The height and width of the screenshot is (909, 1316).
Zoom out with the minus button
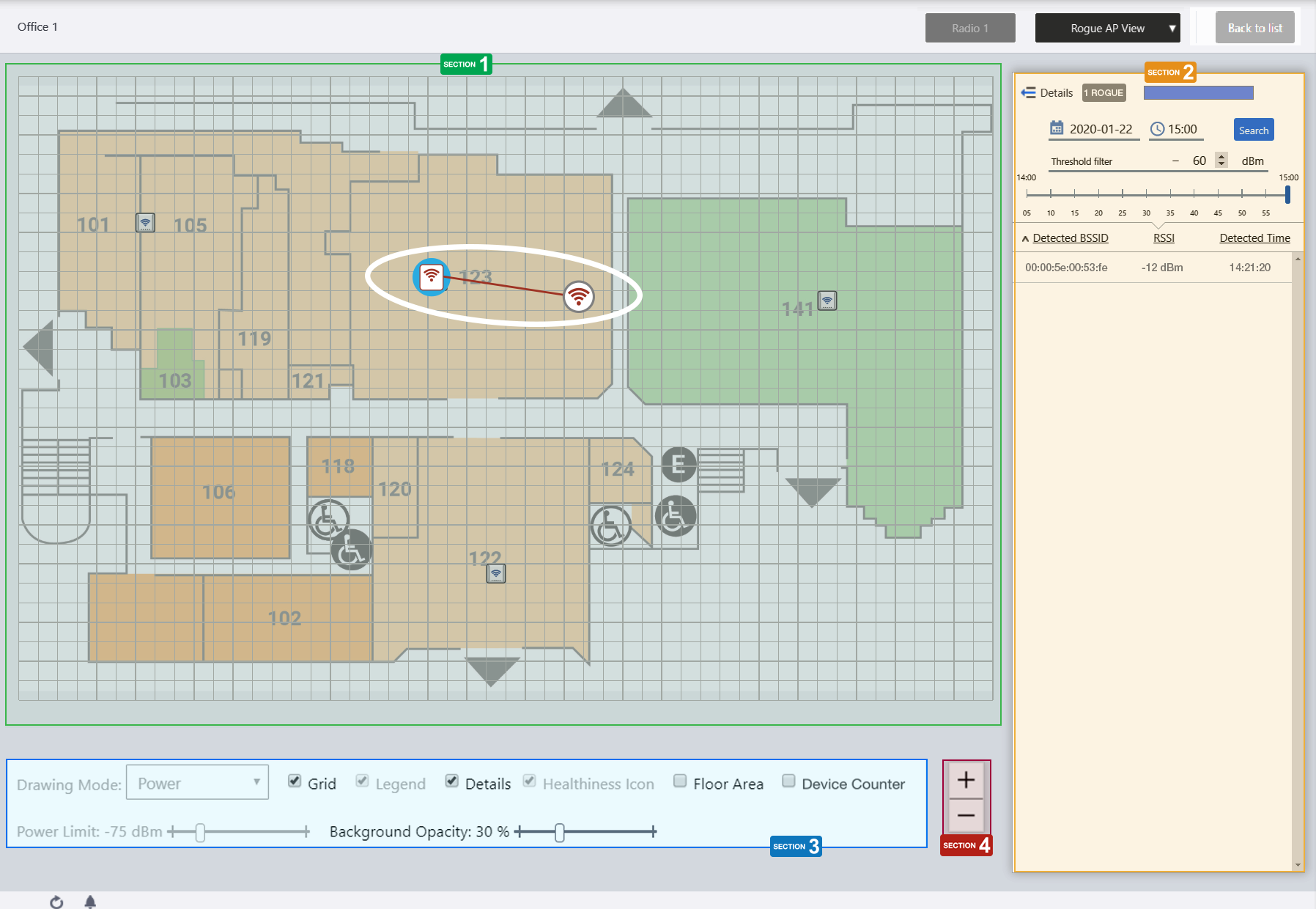966,815
